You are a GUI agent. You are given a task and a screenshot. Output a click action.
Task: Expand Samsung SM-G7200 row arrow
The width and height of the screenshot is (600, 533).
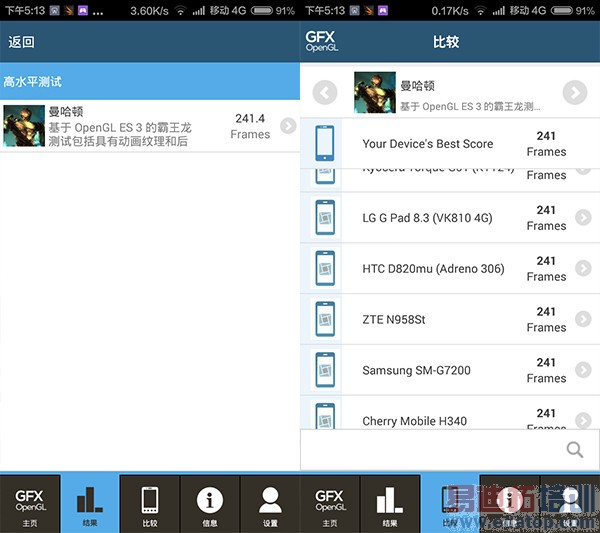click(x=583, y=370)
